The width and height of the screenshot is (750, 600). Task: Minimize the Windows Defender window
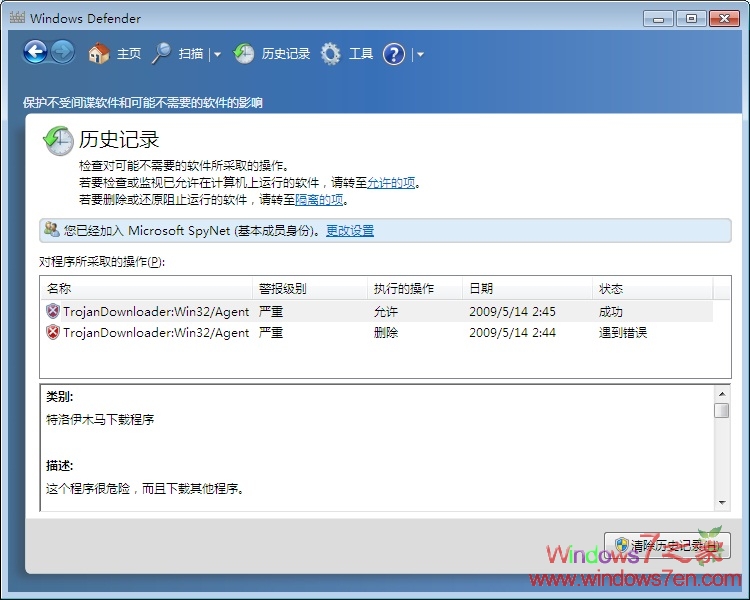point(658,19)
